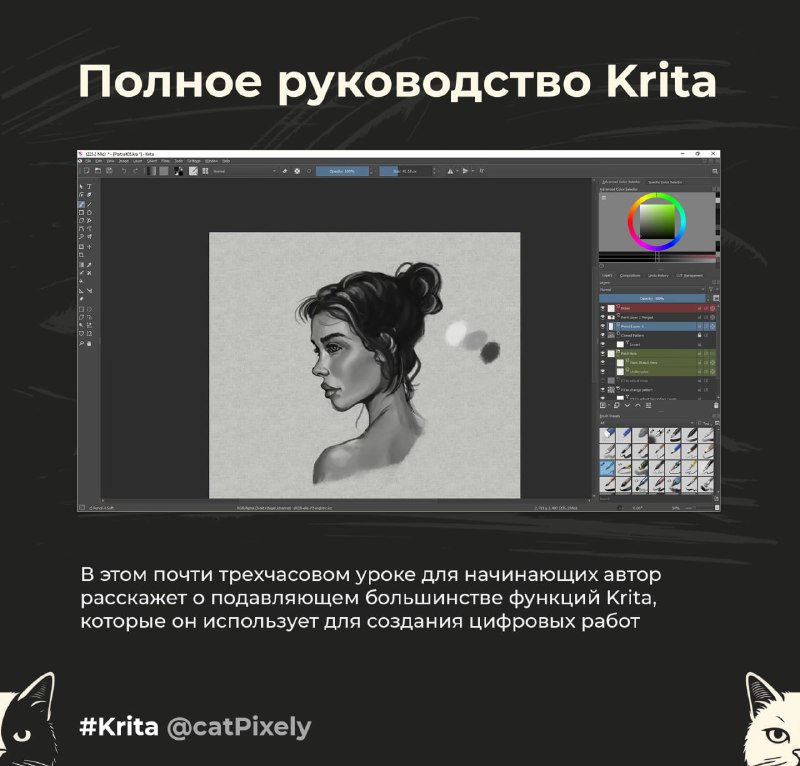This screenshot has width=800, height=766.
Task: Click the toolbar opacity stepper arrows
Action: pyautogui.click(x=371, y=171)
